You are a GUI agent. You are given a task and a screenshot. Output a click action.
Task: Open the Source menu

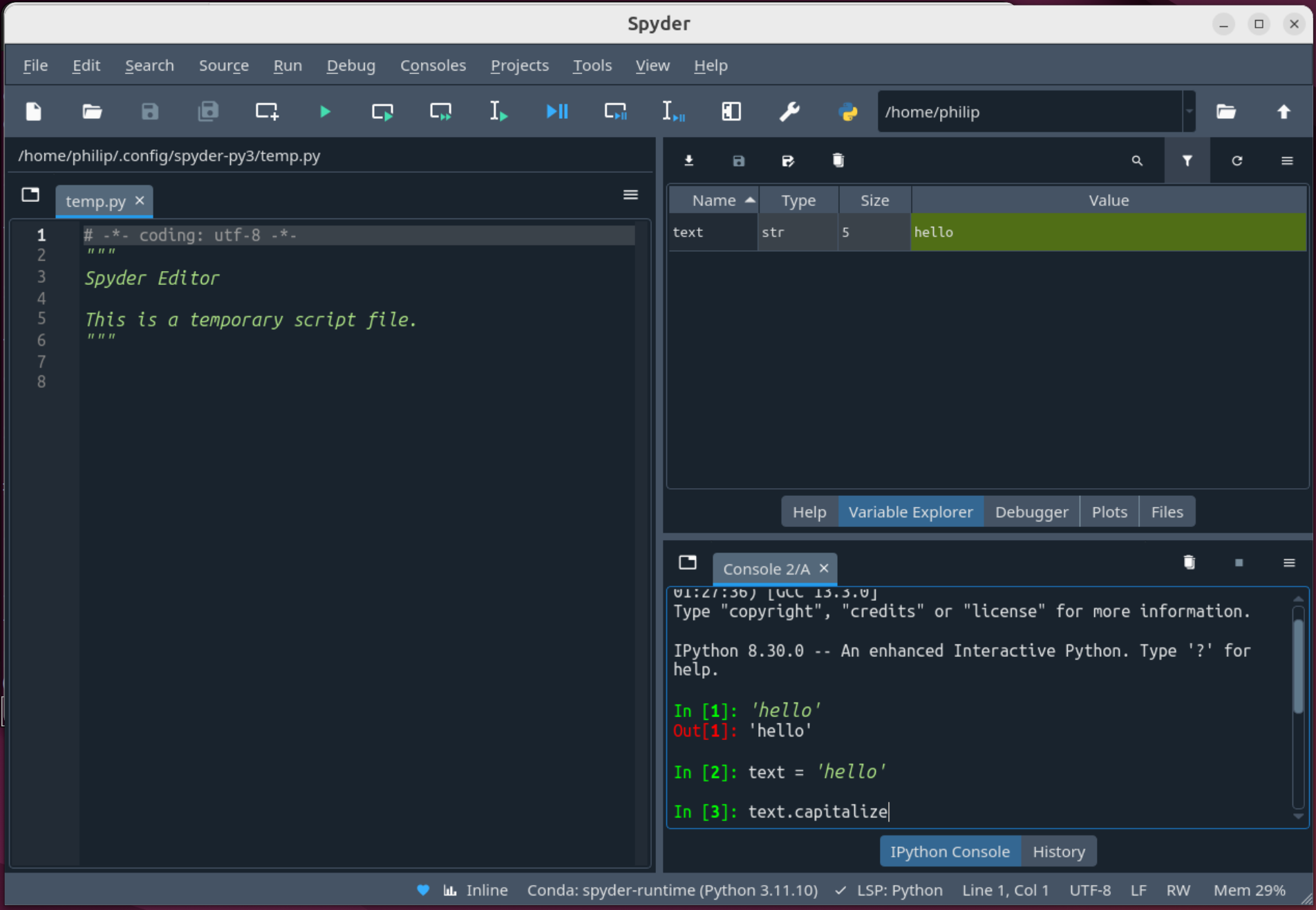(x=224, y=65)
